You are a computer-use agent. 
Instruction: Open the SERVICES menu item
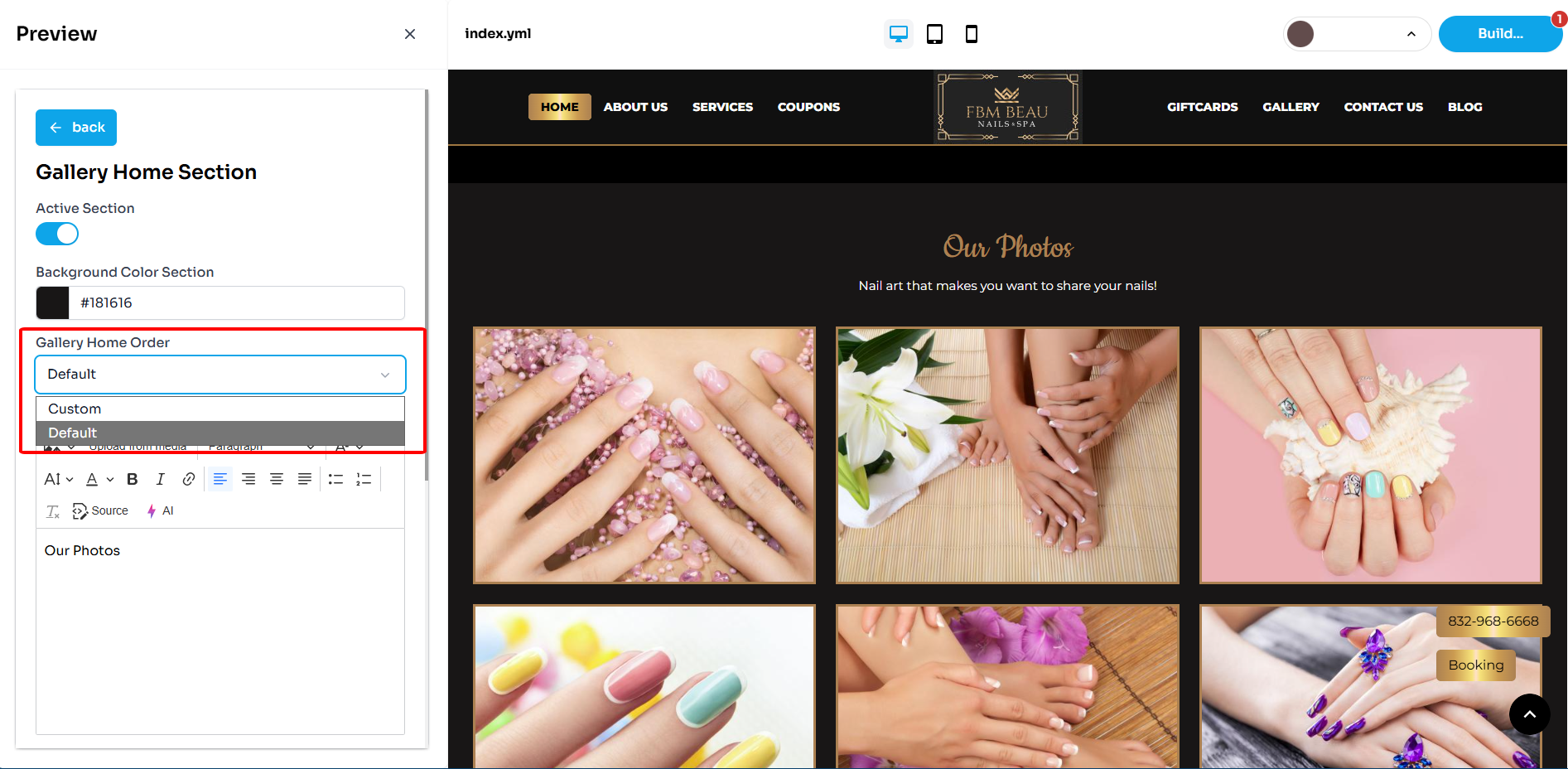pos(722,107)
